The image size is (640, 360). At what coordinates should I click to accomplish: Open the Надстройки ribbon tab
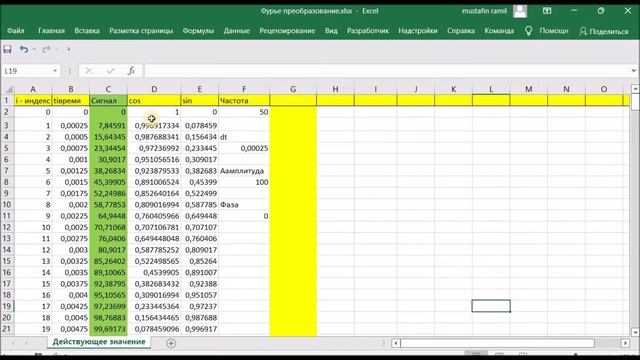[x=418, y=31]
